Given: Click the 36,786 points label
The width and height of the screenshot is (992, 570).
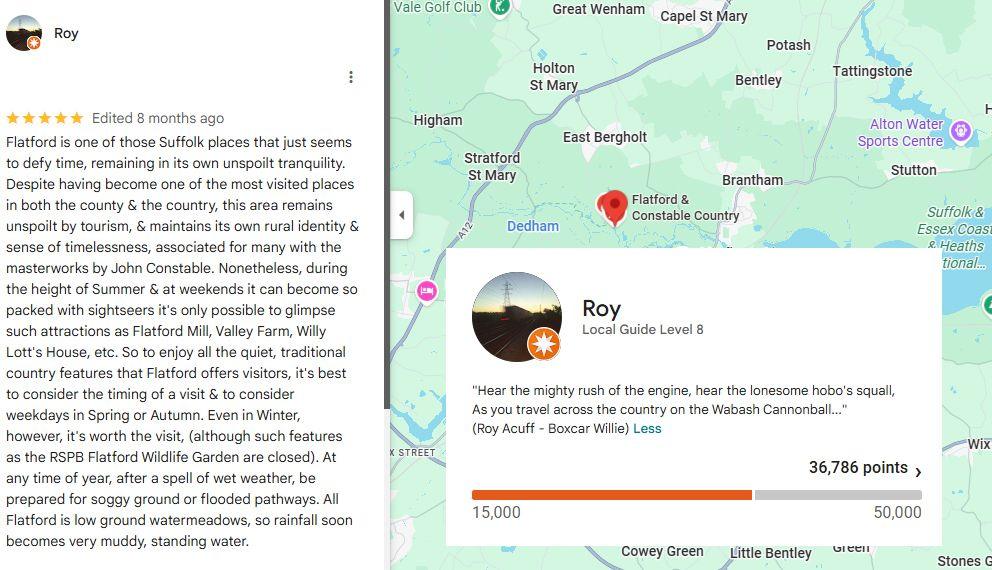Looking at the screenshot, I should point(858,468).
